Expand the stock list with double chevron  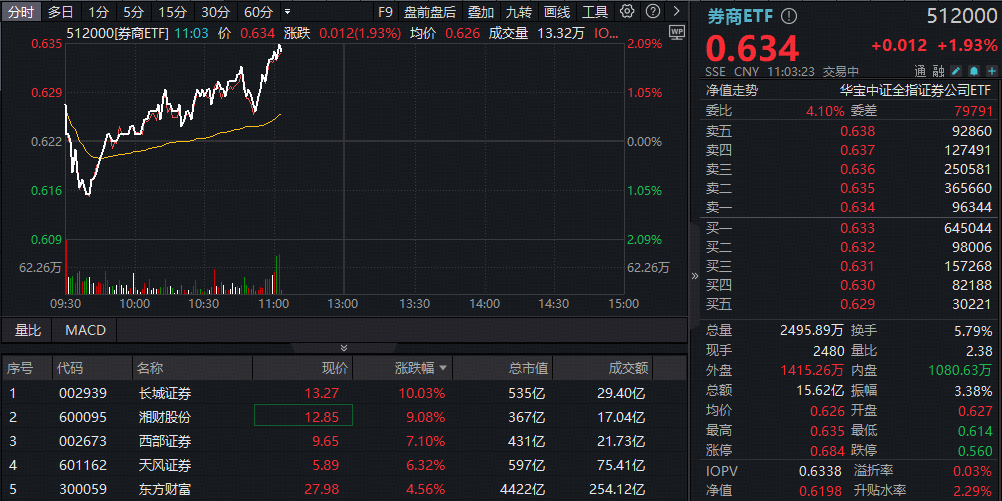click(x=344, y=348)
